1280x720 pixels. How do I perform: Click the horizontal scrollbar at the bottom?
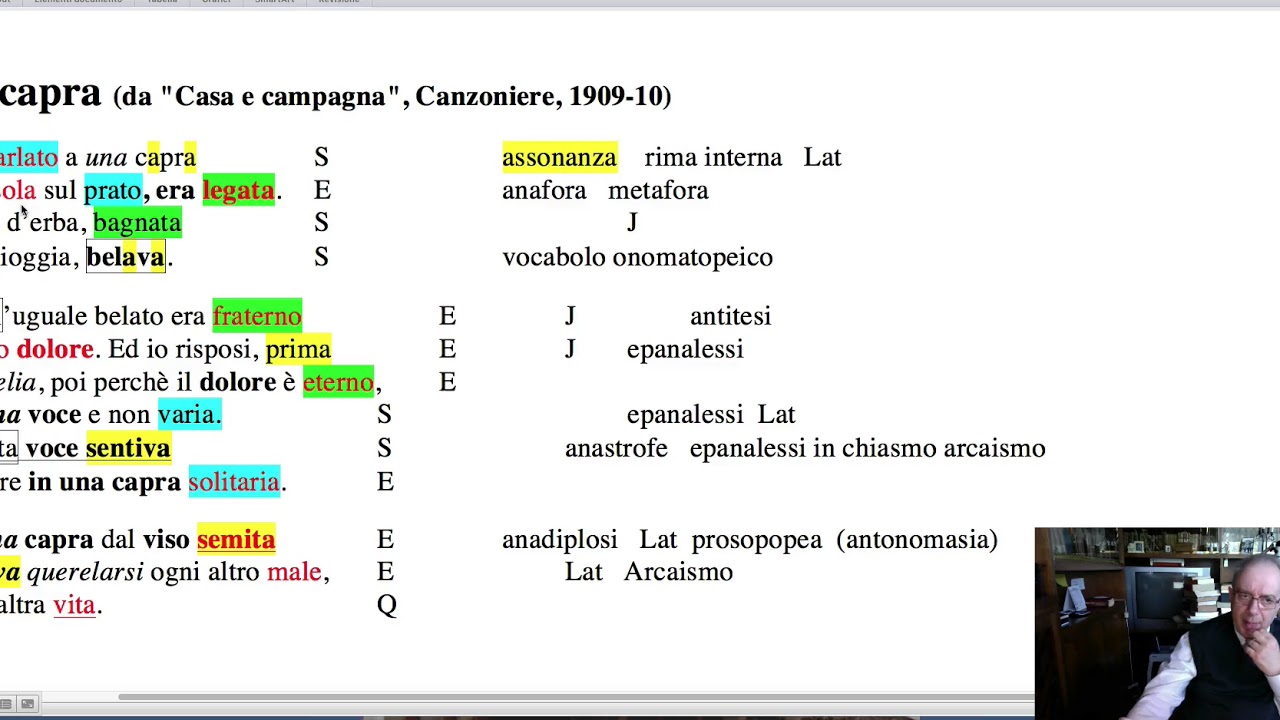pyautogui.click(x=576, y=697)
